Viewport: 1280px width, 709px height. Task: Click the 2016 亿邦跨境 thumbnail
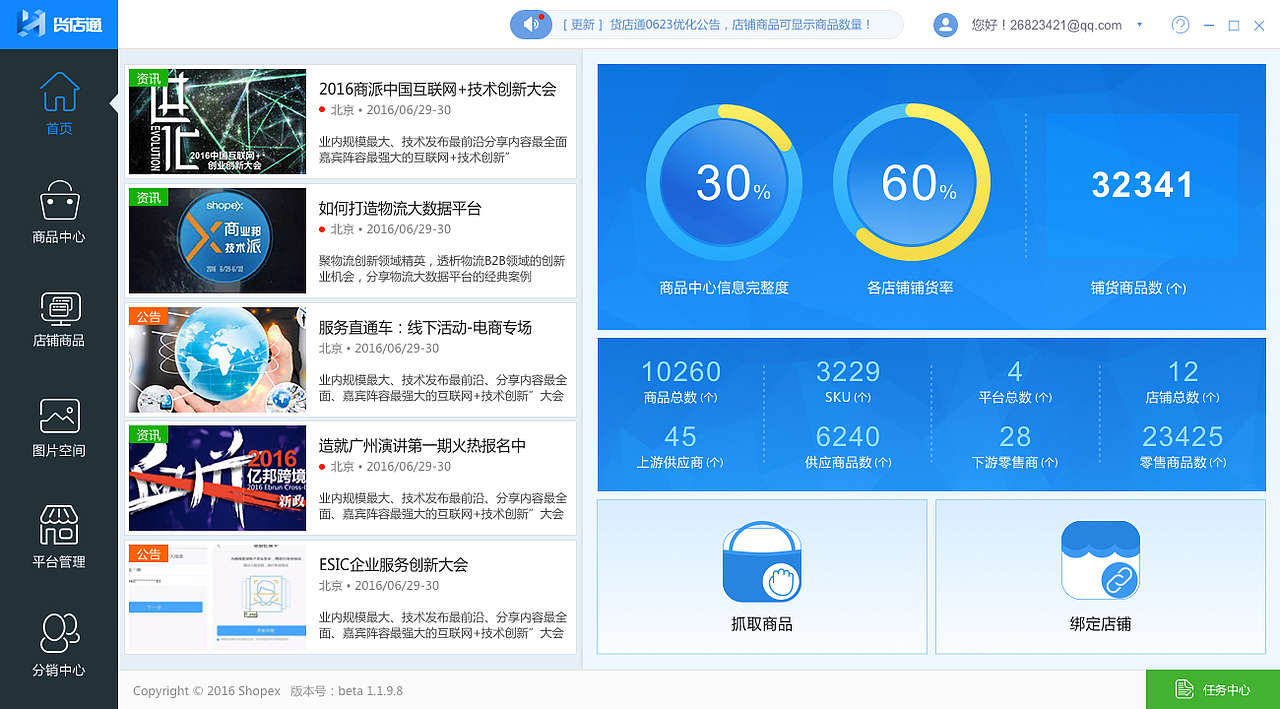pyautogui.click(x=217, y=478)
